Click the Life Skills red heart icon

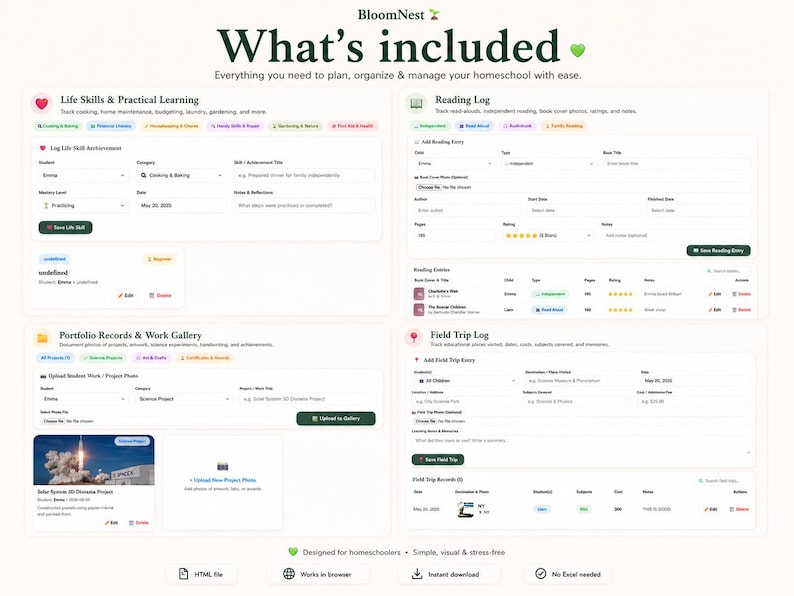click(x=42, y=104)
